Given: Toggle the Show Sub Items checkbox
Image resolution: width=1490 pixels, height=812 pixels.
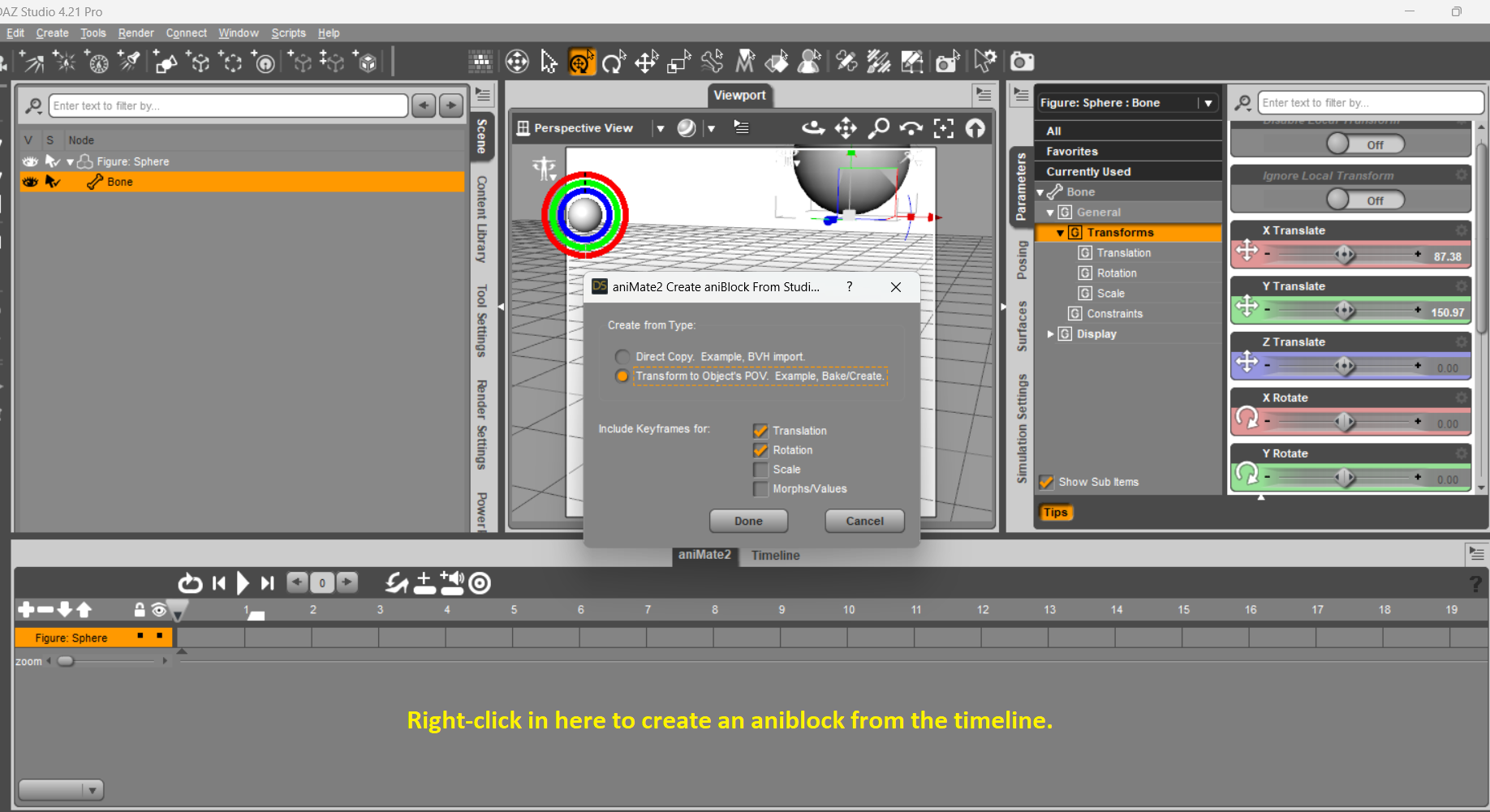Looking at the screenshot, I should tap(1047, 482).
